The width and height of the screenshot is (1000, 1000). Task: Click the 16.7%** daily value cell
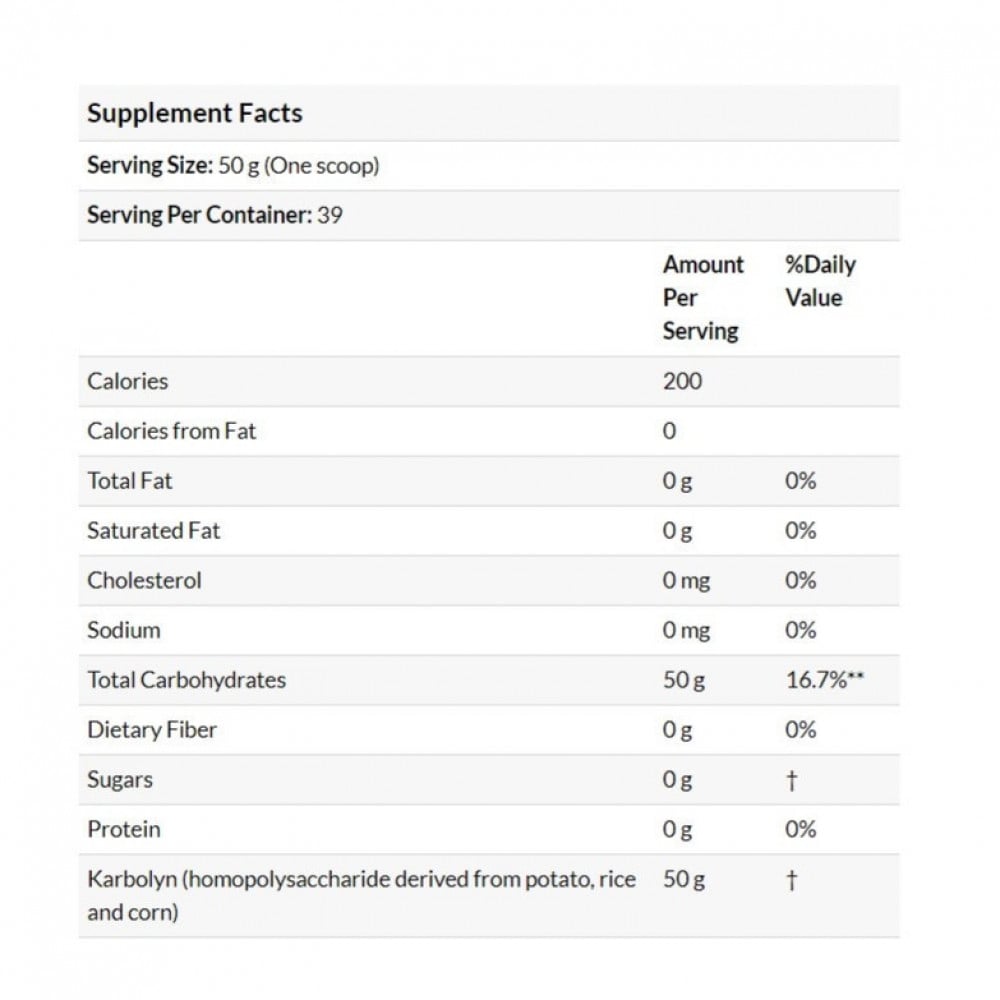[x=825, y=680]
